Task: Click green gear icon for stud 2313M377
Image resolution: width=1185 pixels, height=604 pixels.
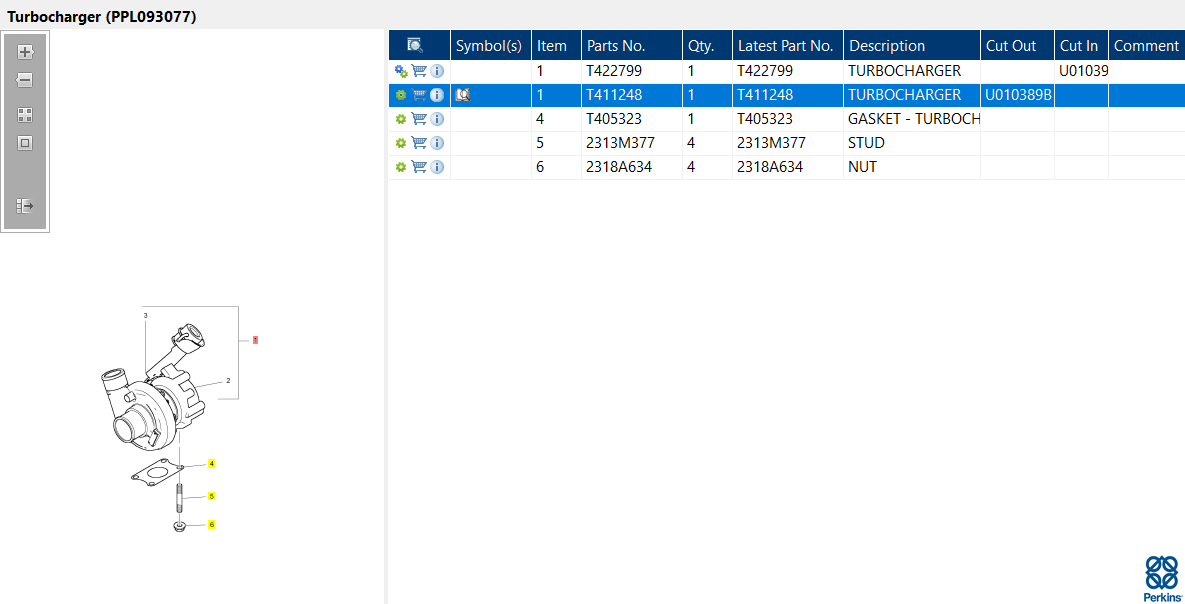Action: pos(401,143)
